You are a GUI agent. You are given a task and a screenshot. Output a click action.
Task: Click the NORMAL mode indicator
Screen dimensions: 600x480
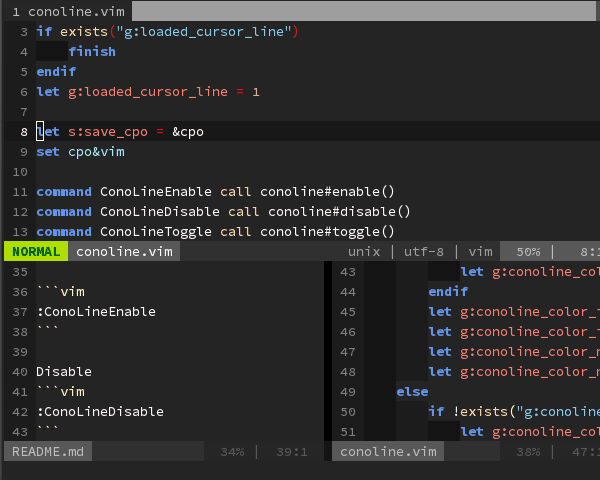point(36,251)
